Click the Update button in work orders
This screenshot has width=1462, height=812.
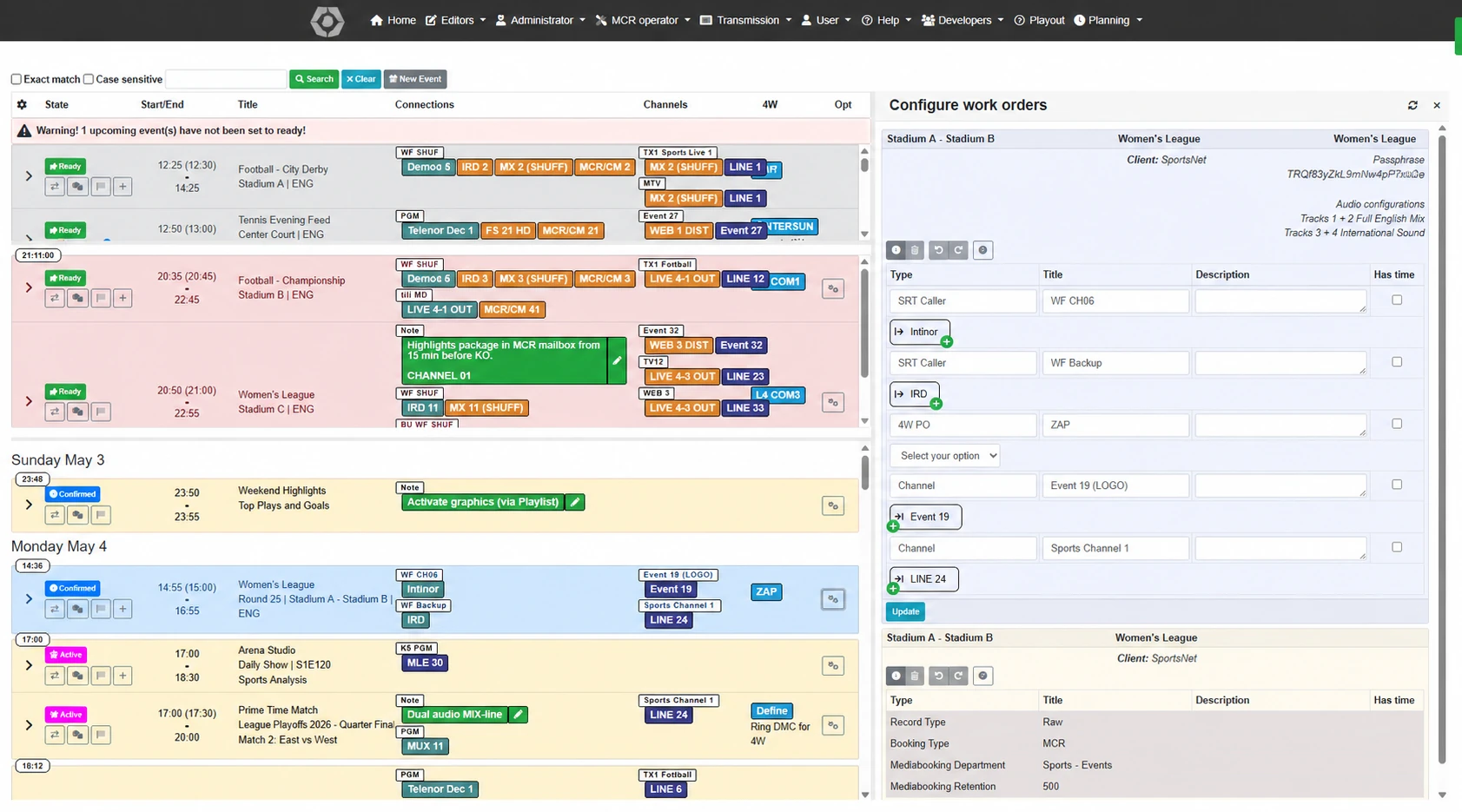click(905, 611)
